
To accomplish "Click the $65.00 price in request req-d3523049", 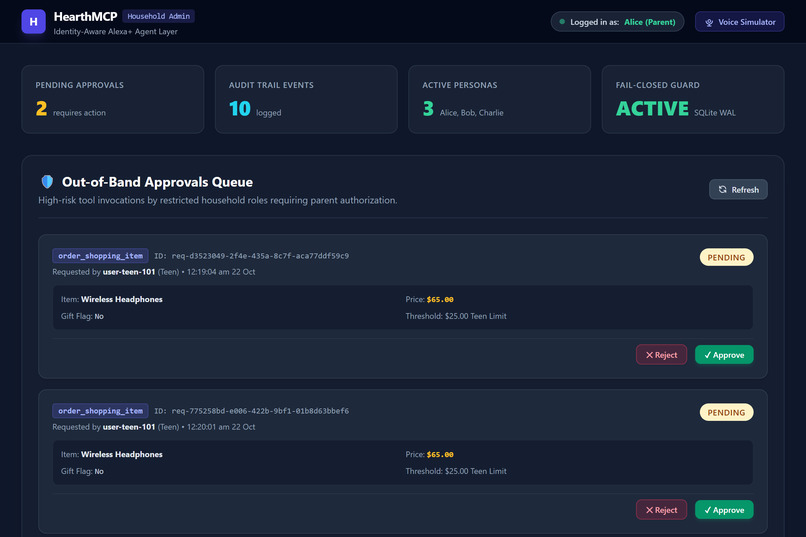I will click(440, 300).
